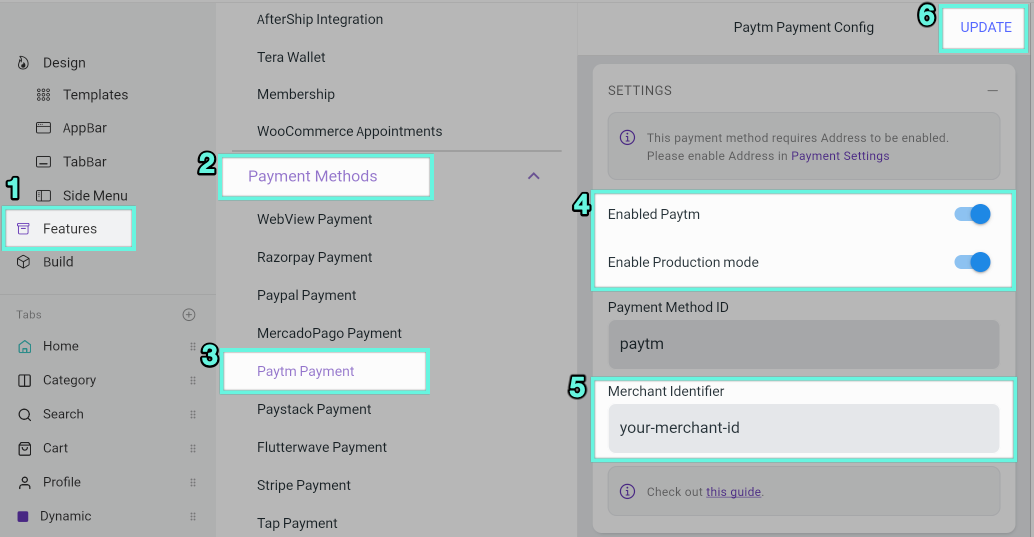Viewport: 1034px width, 537px height.
Task: Click the Dynamic purple square icon
Action: click(23, 517)
